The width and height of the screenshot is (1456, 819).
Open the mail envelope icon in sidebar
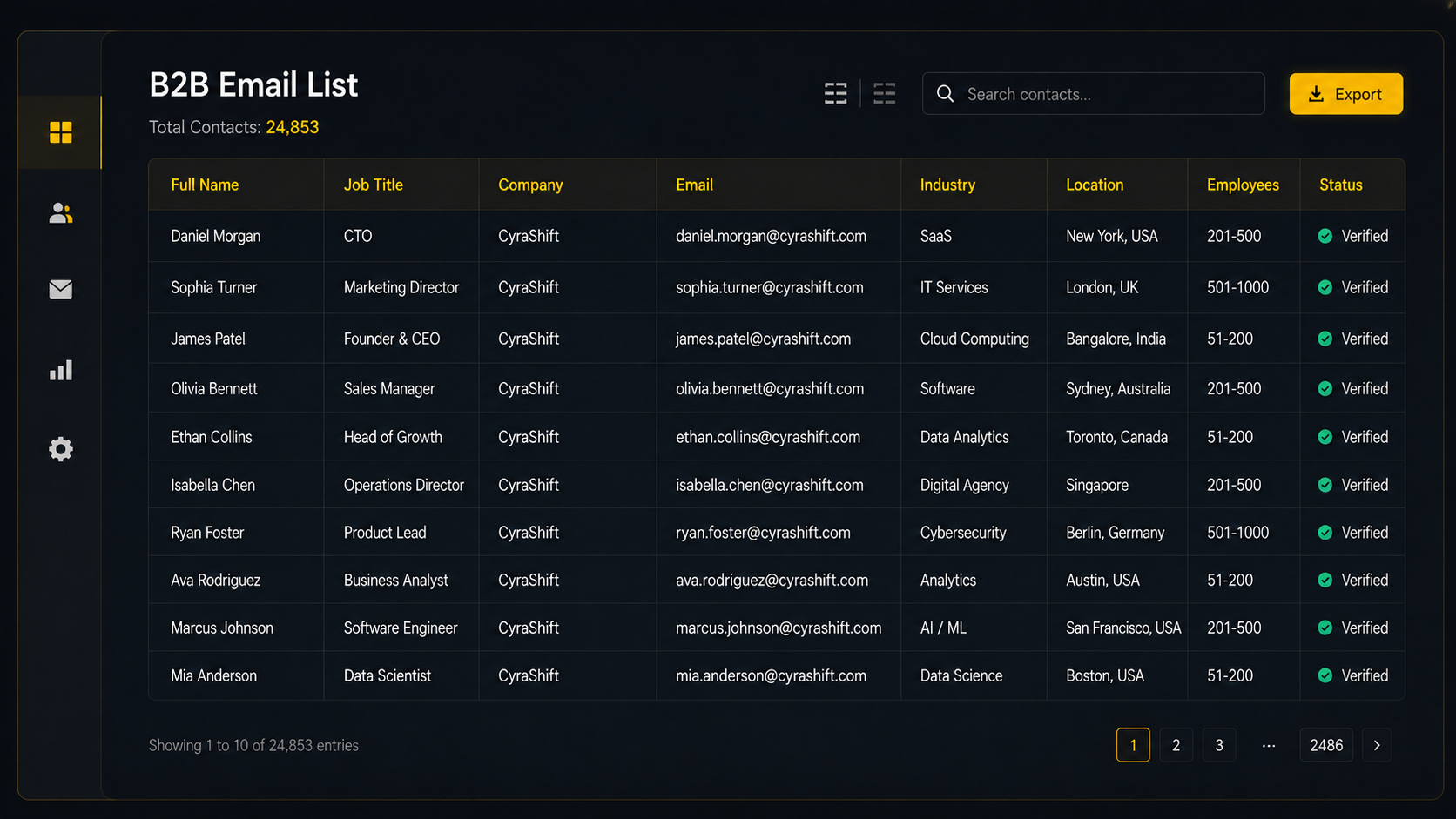point(61,289)
